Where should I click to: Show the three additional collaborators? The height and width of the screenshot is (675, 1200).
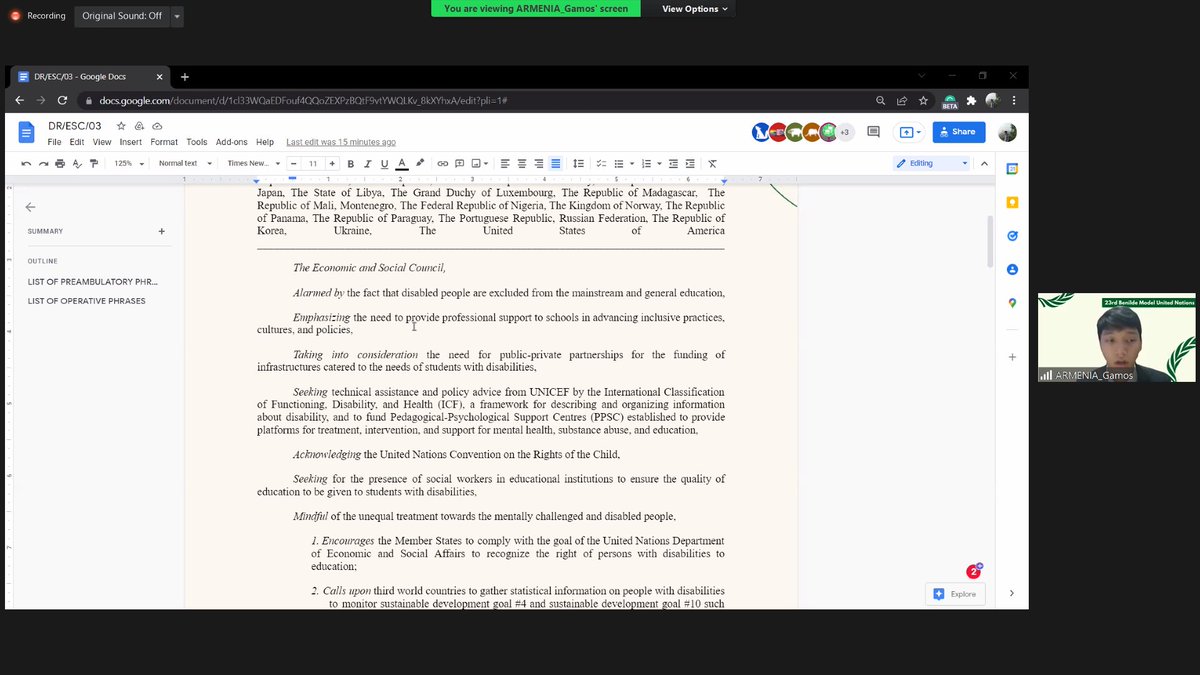pos(844,131)
